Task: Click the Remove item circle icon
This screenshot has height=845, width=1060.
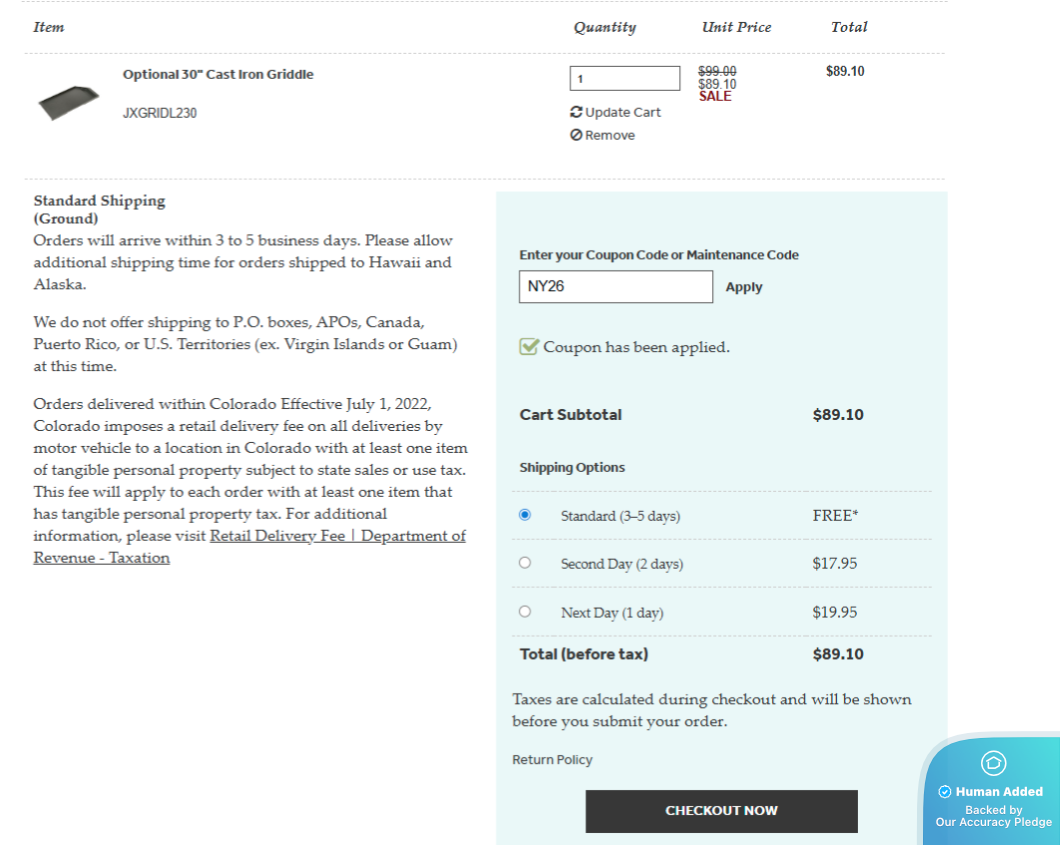Action: point(576,135)
